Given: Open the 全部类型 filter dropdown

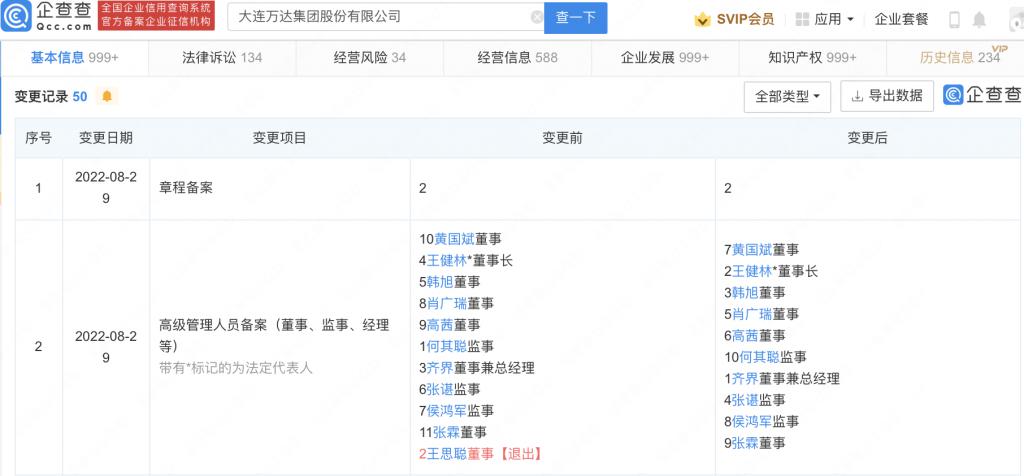Looking at the screenshot, I should (x=787, y=97).
